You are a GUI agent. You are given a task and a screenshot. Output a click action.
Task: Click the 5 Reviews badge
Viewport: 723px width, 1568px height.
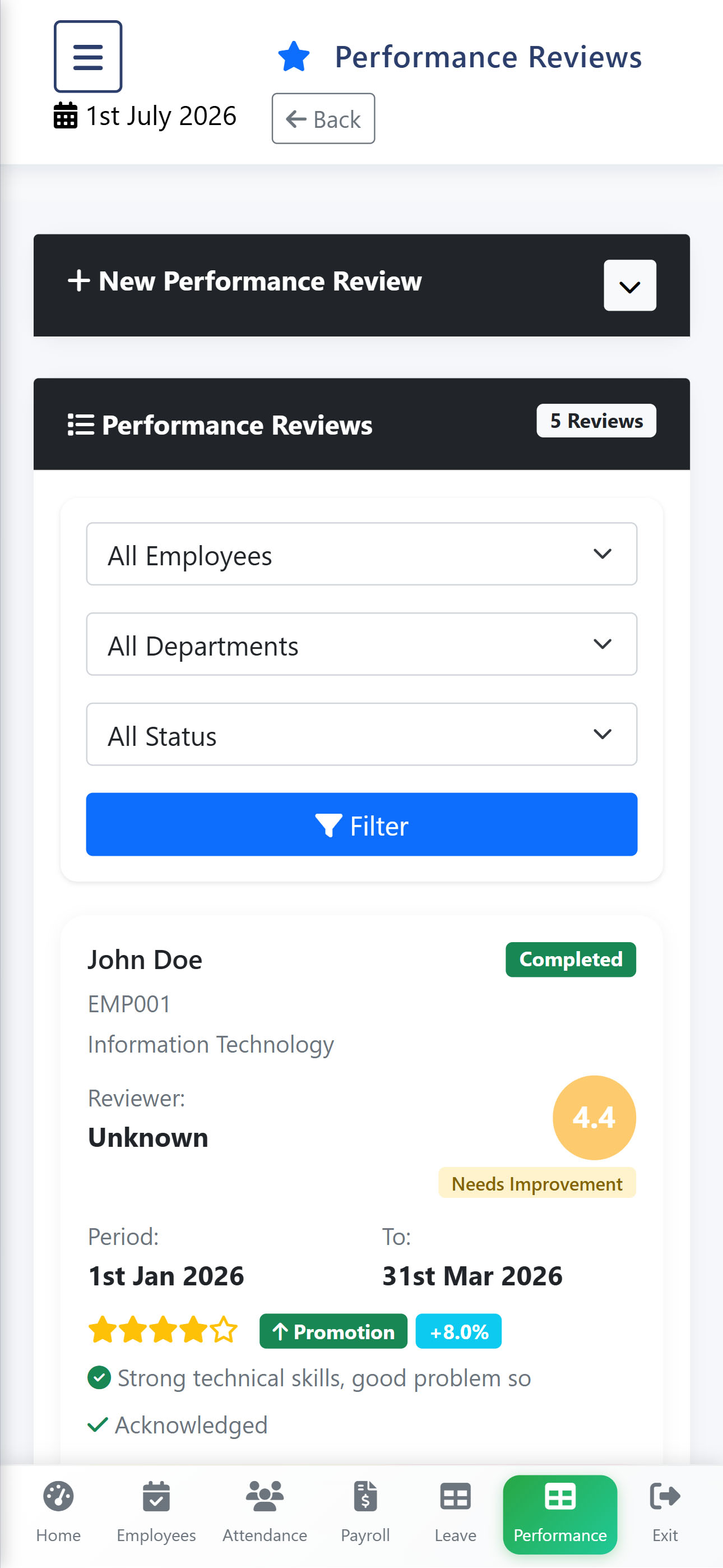click(596, 421)
